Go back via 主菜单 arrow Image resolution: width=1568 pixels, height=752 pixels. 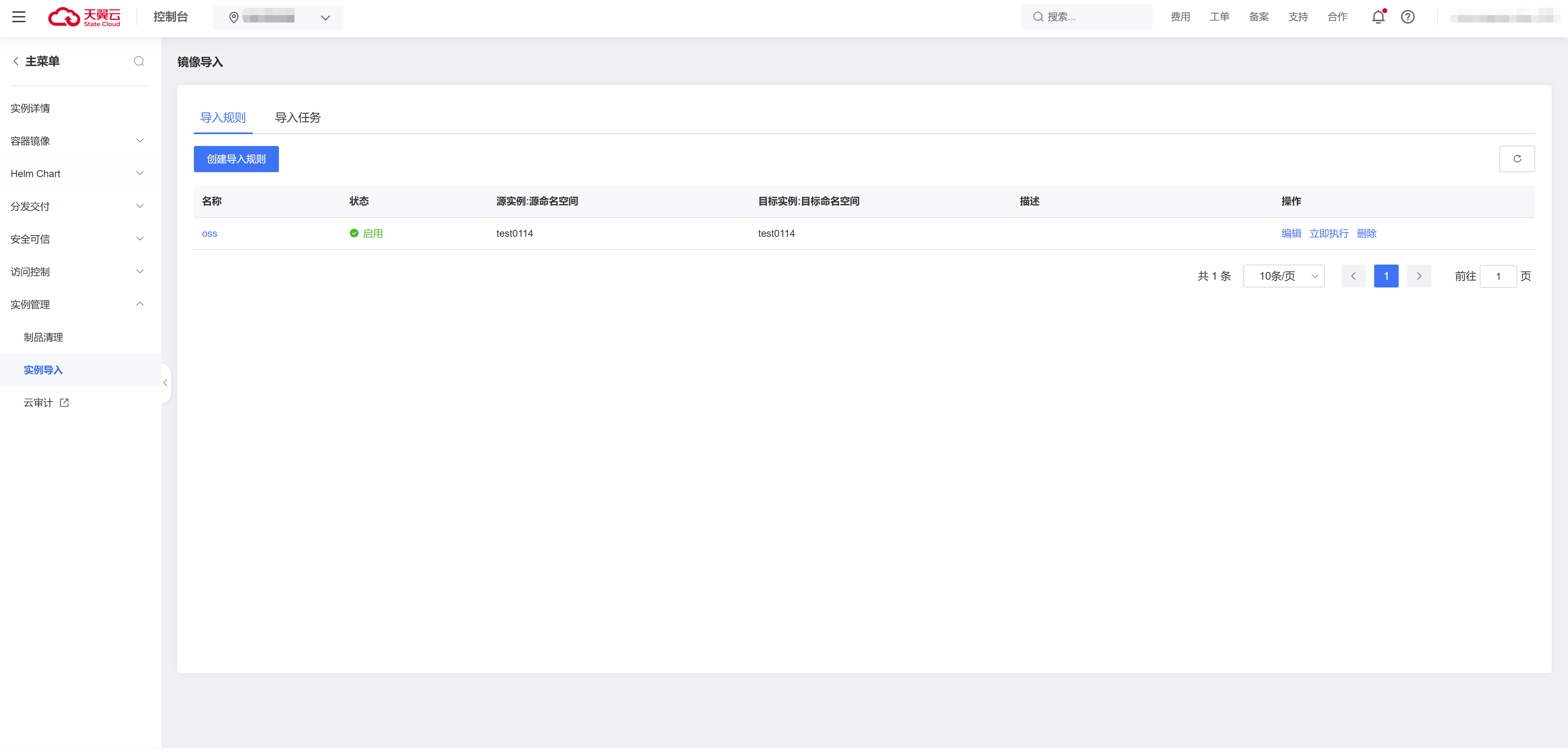tap(16, 61)
